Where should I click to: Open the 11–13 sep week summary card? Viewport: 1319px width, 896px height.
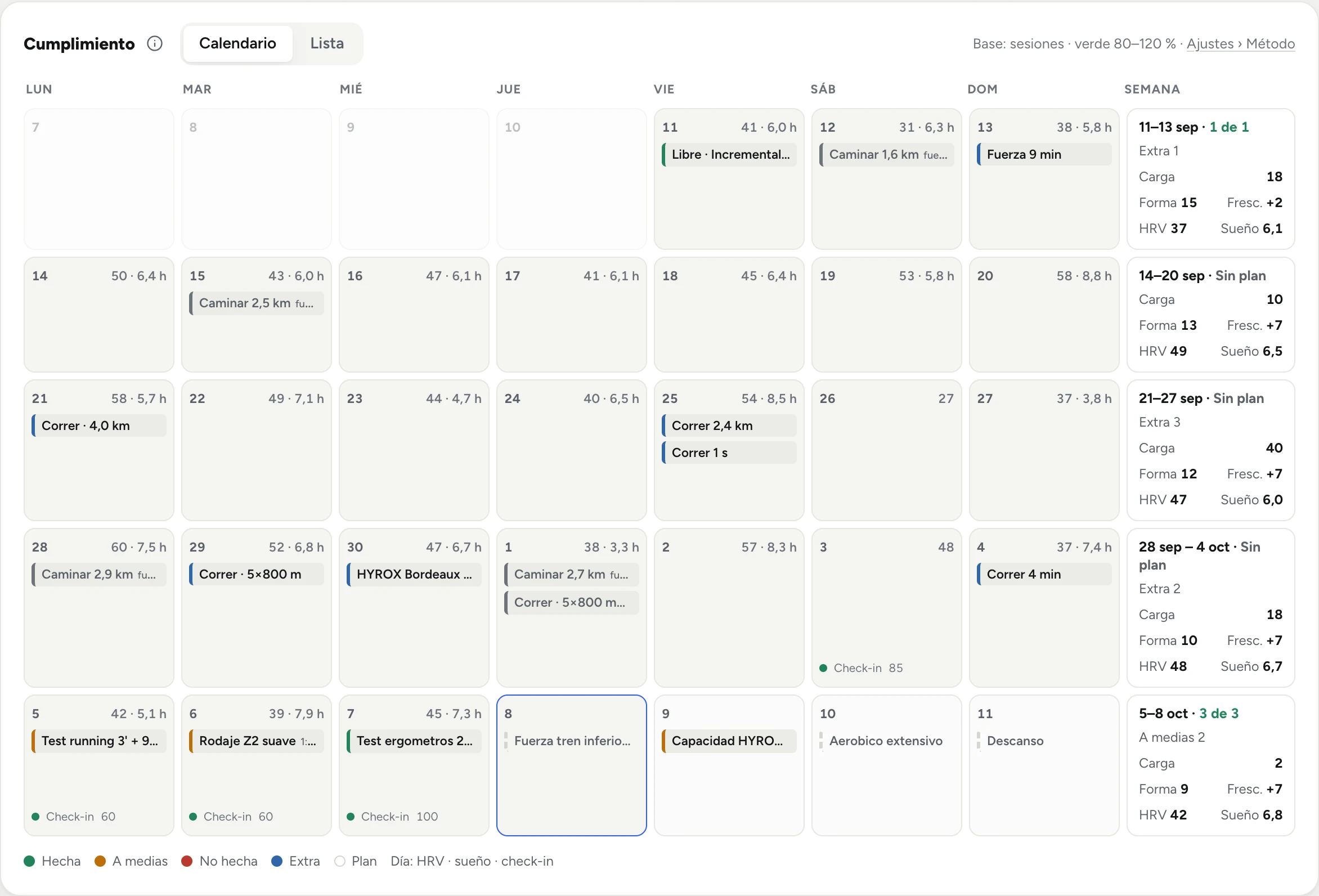(1210, 179)
